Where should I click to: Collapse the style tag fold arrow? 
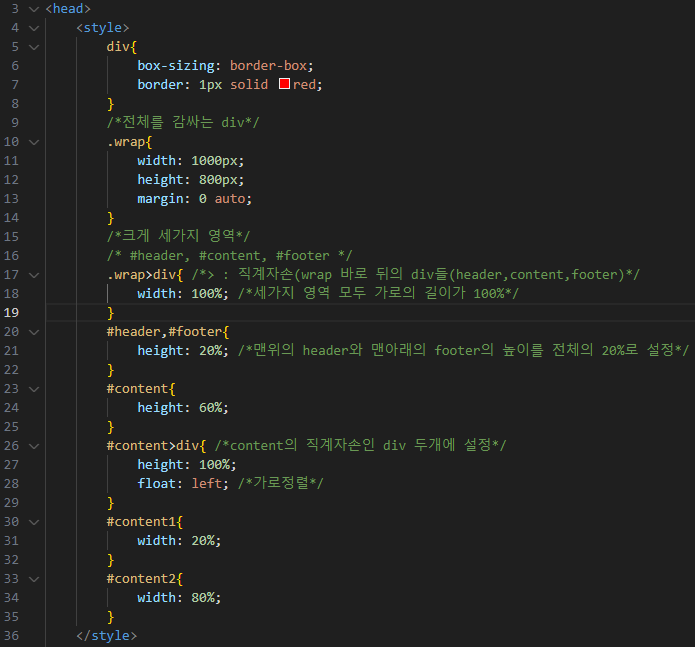pos(34,28)
